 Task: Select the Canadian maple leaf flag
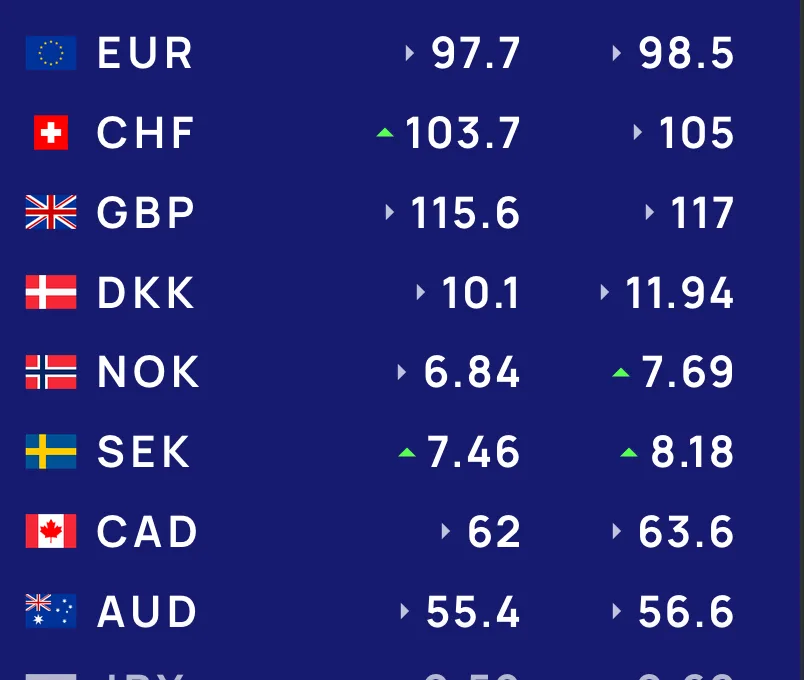(x=51, y=531)
